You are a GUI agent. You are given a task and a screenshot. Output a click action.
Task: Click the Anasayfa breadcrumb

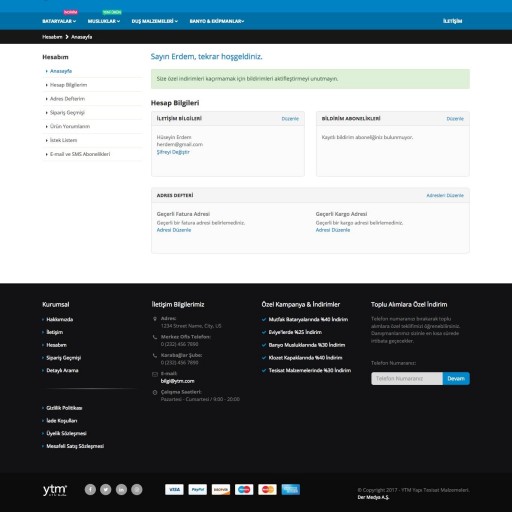pyautogui.click(x=82, y=37)
